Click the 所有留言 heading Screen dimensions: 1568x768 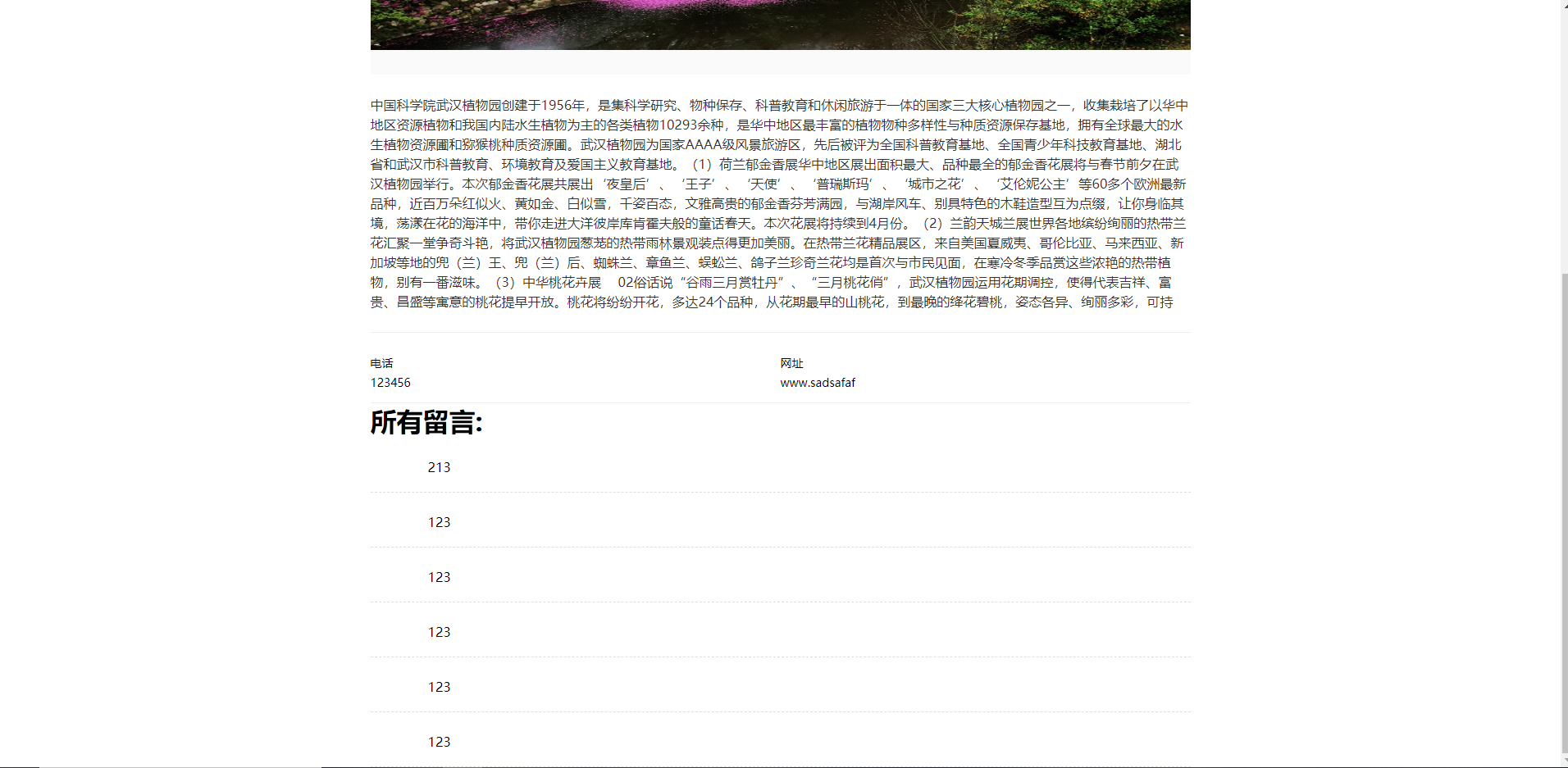[x=426, y=423]
